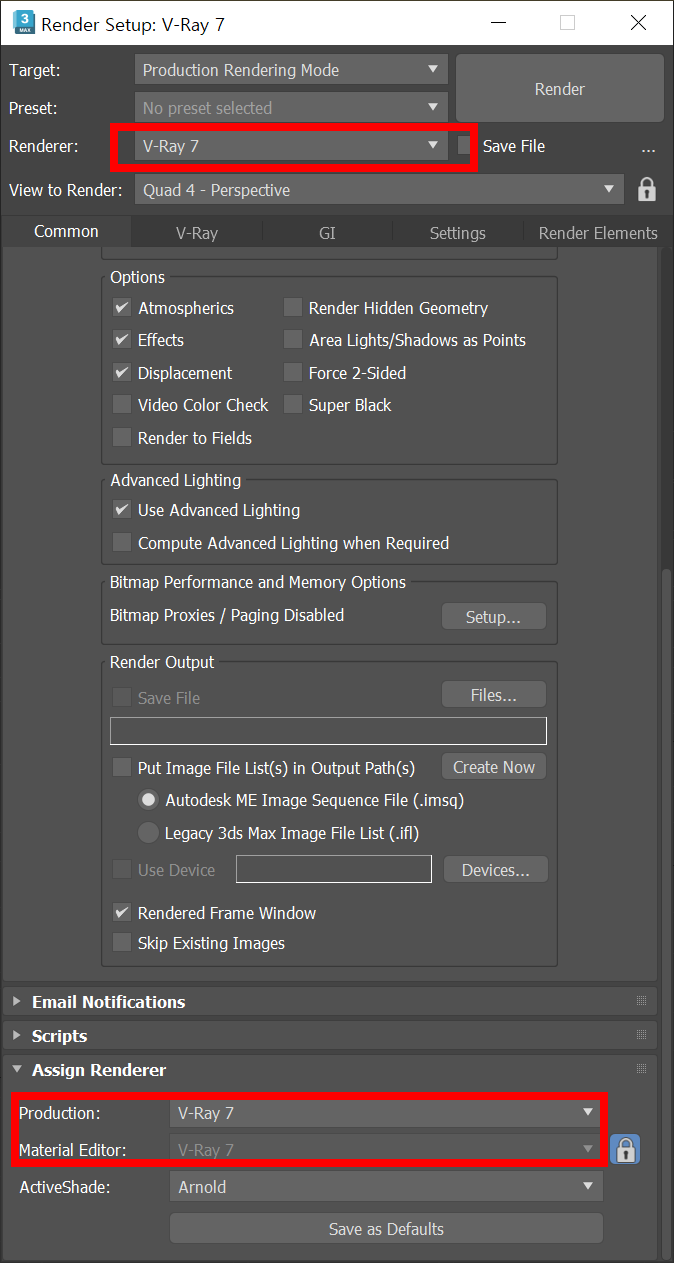Switch to the GI tab
This screenshot has height=1263, width=674.
pos(327,233)
